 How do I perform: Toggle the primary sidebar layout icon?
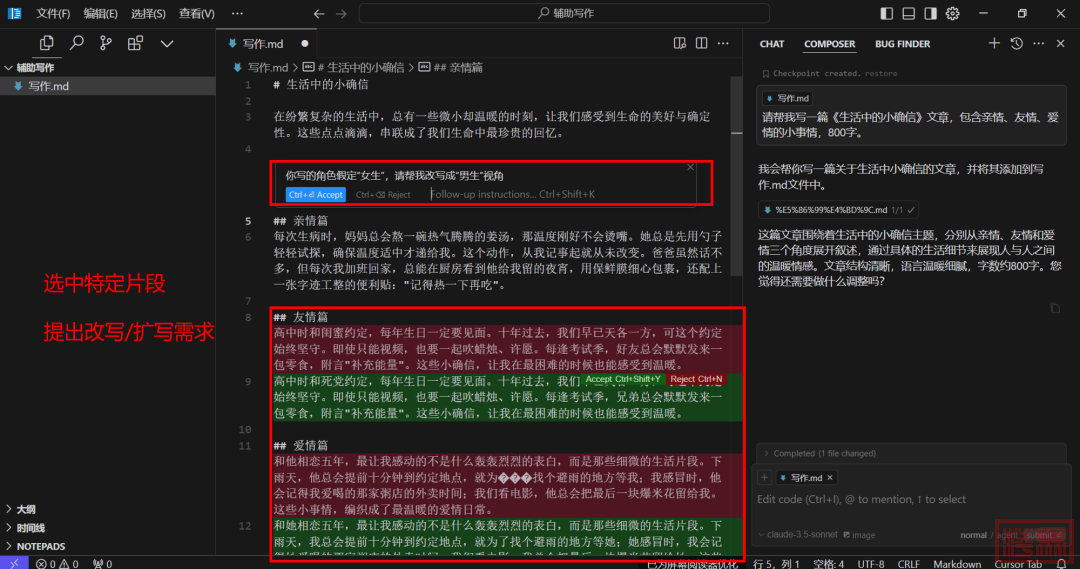886,13
